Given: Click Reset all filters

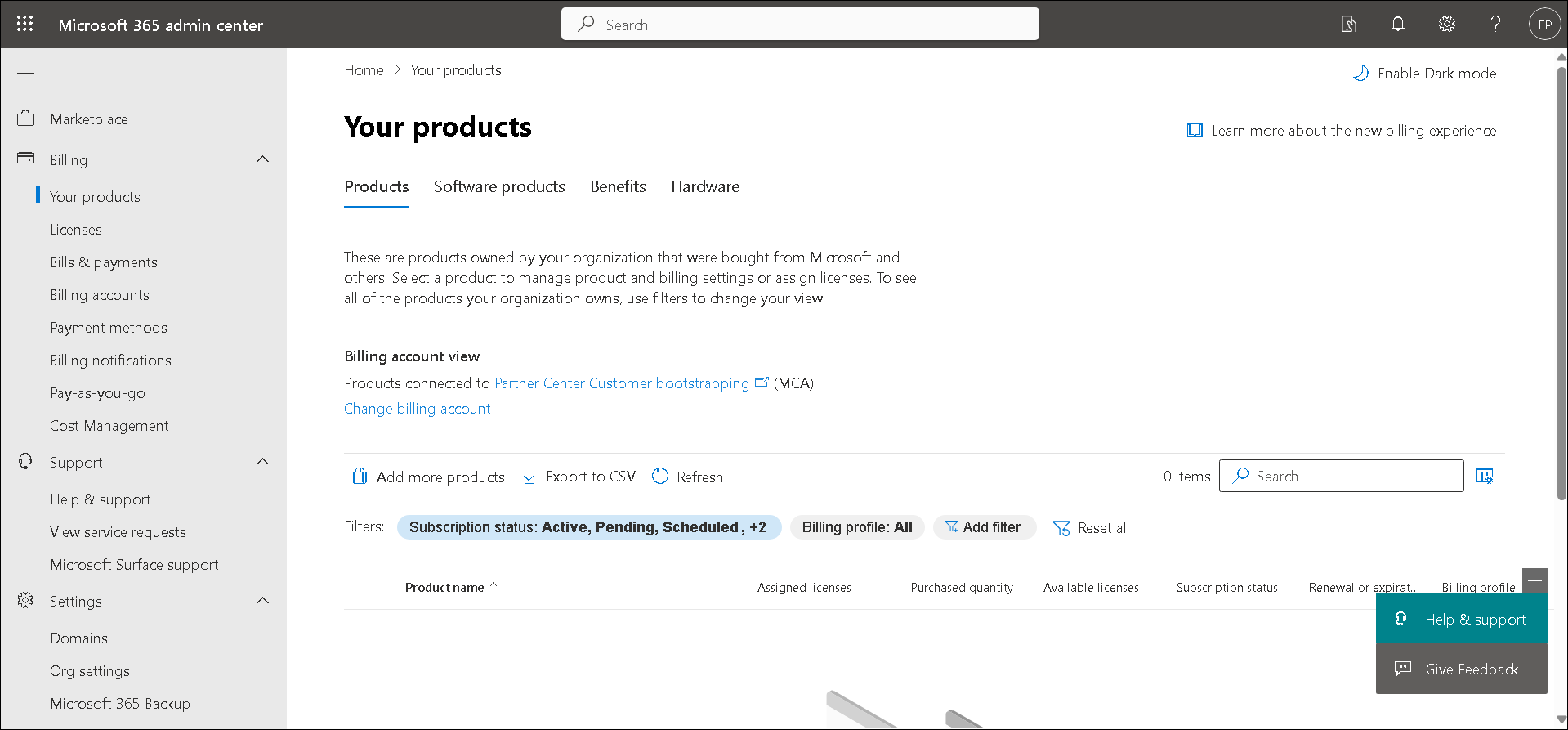Looking at the screenshot, I should pyautogui.click(x=1091, y=527).
